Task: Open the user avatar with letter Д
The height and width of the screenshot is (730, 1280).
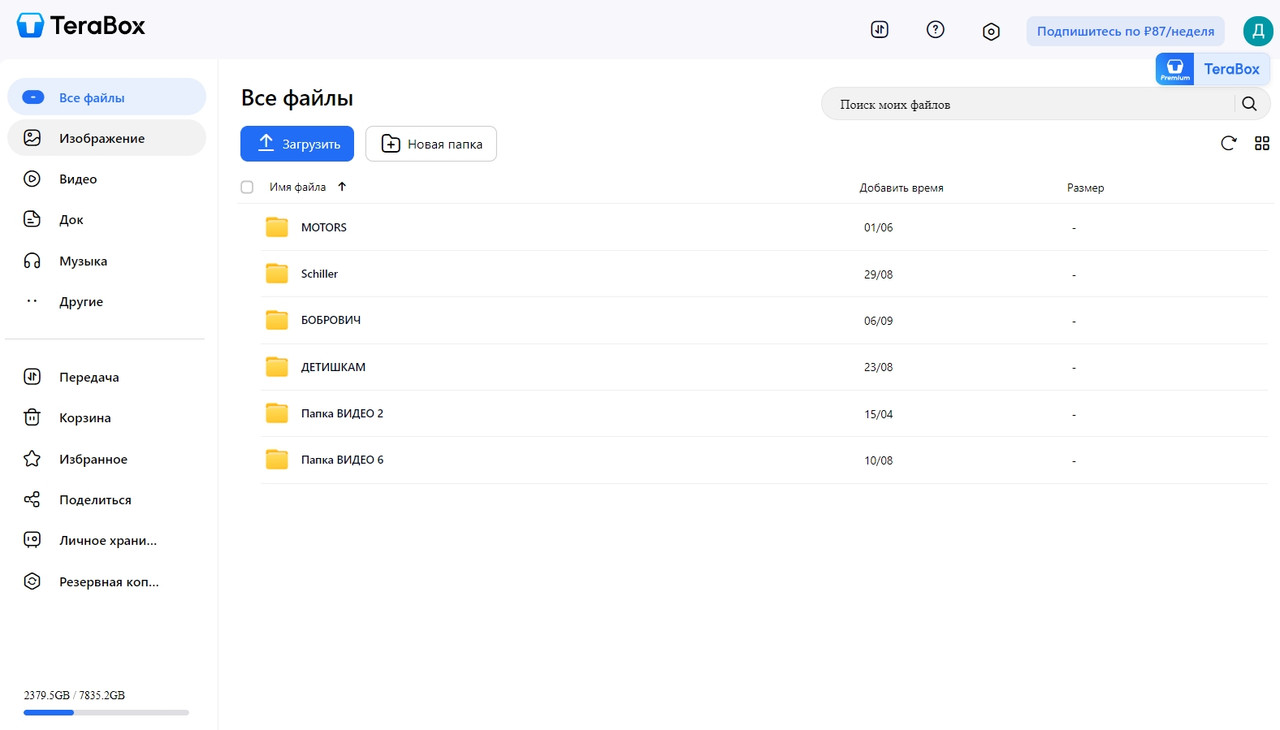Action: pos(1258,31)
